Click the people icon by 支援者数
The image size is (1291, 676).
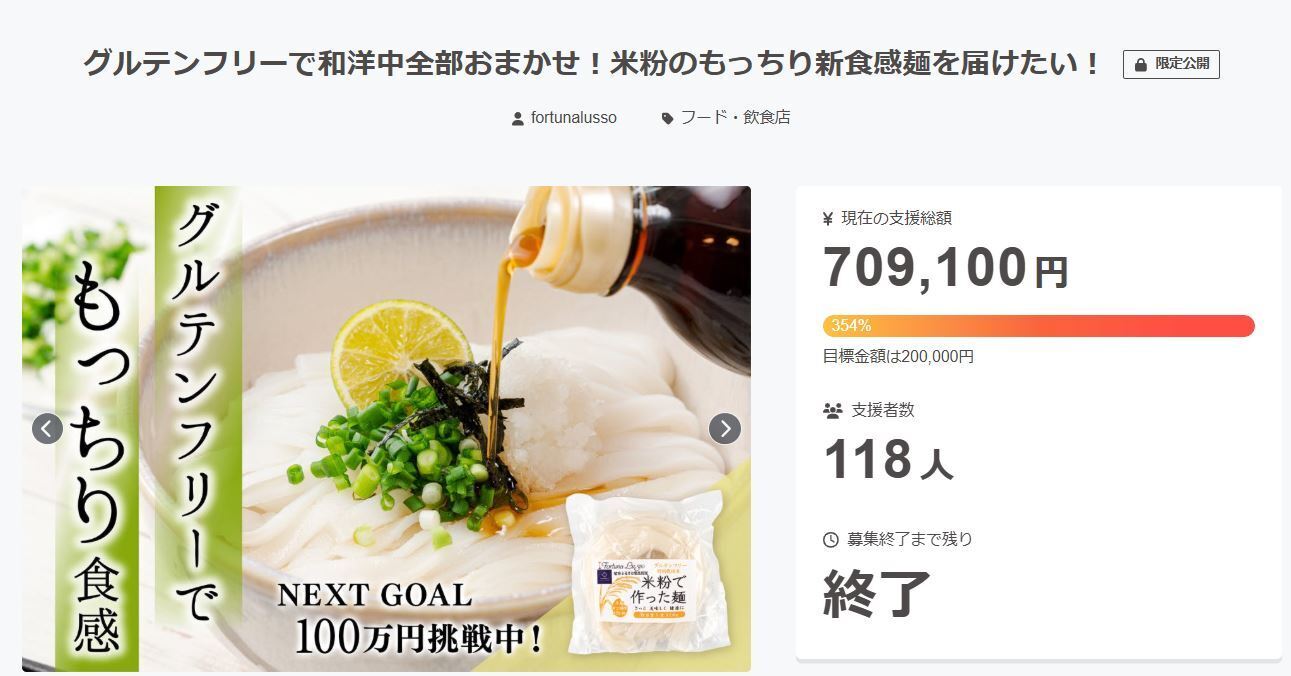coord(832,410)
